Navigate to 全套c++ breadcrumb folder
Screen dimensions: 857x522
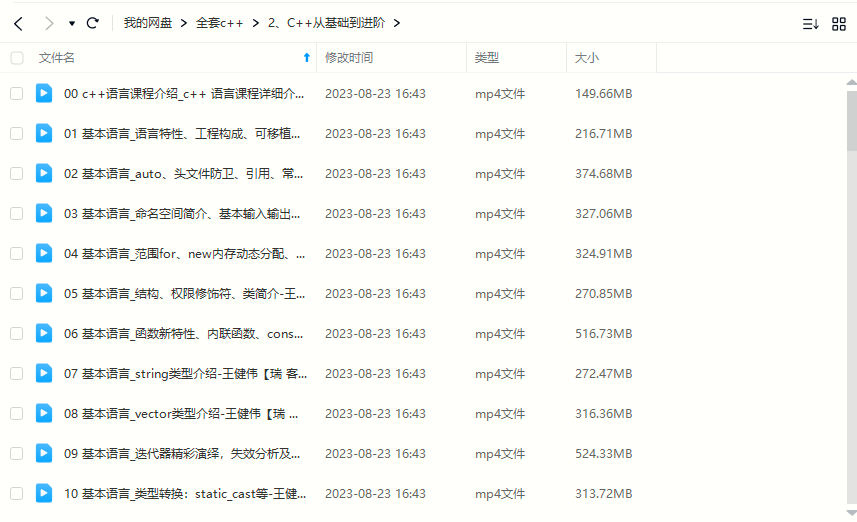pyautogui.click(x=219, y=23)
